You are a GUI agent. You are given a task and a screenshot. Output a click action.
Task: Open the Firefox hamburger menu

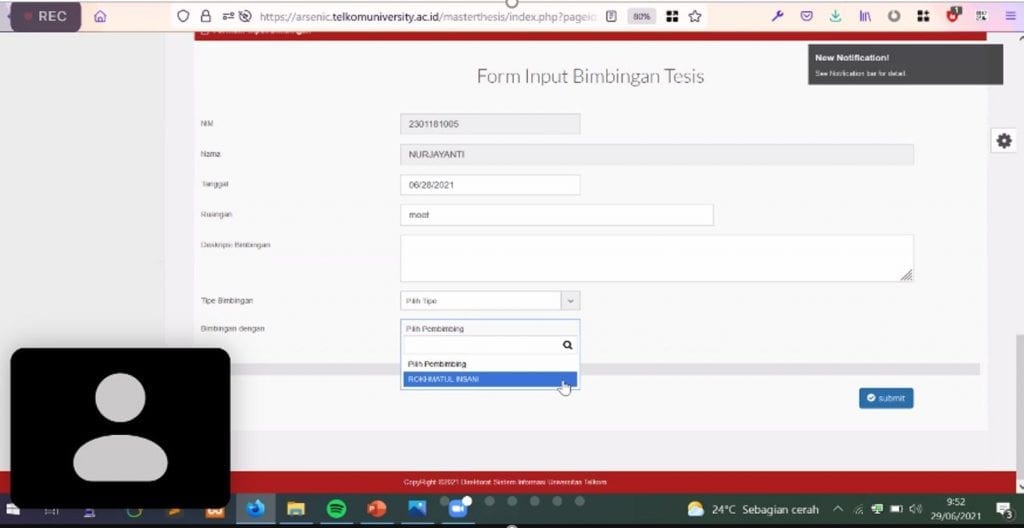point(1010,16)
